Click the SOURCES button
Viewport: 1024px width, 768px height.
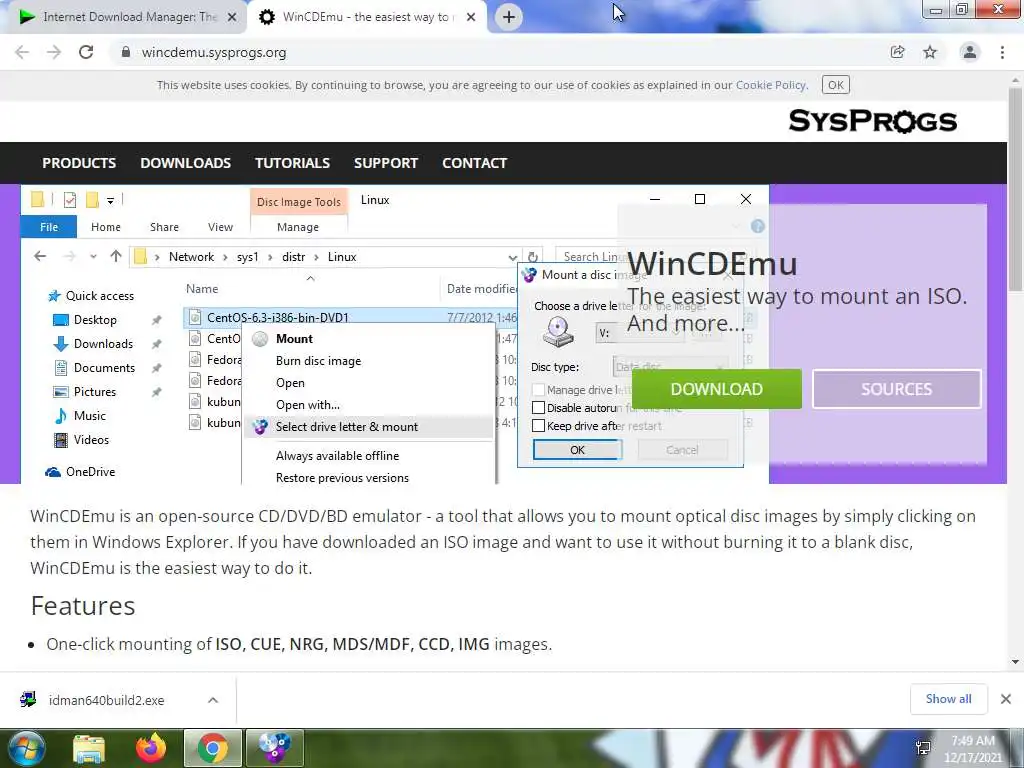[897, 389]
